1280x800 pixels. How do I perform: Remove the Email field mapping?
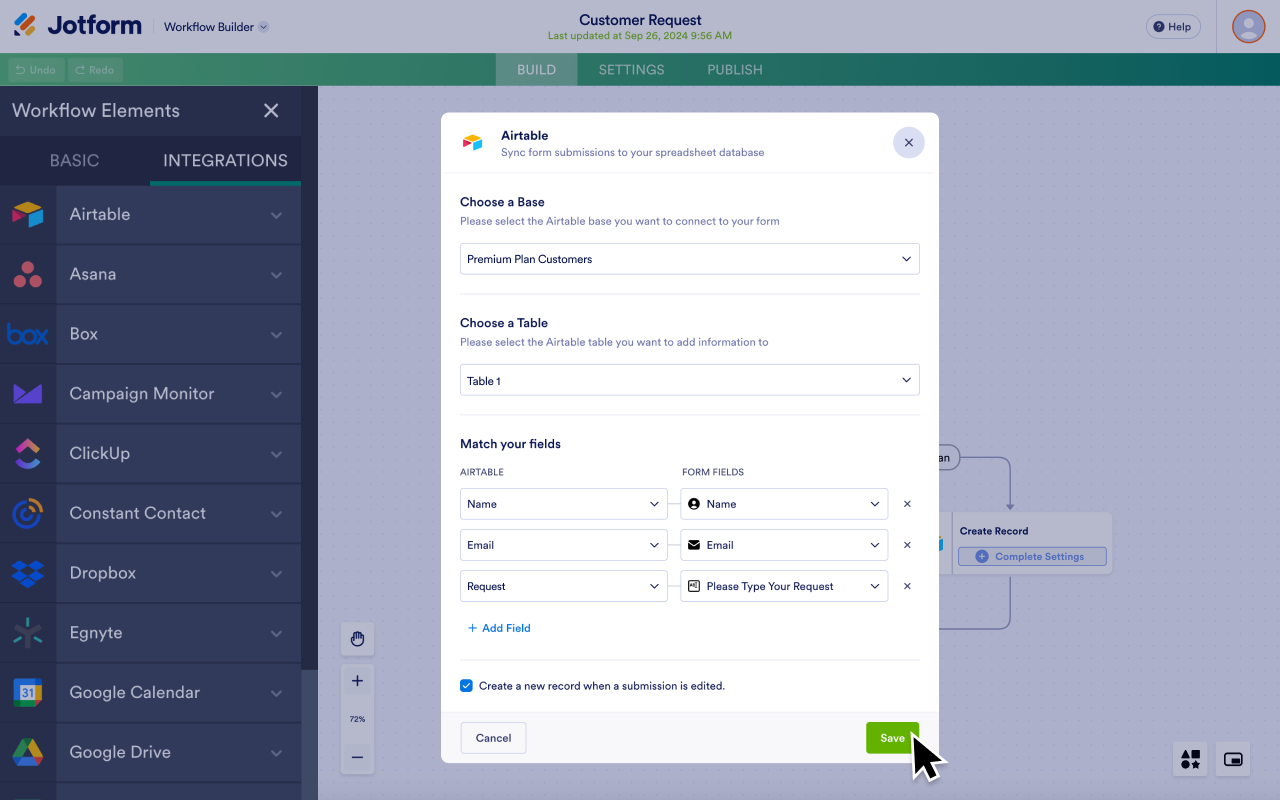point(907,545)
